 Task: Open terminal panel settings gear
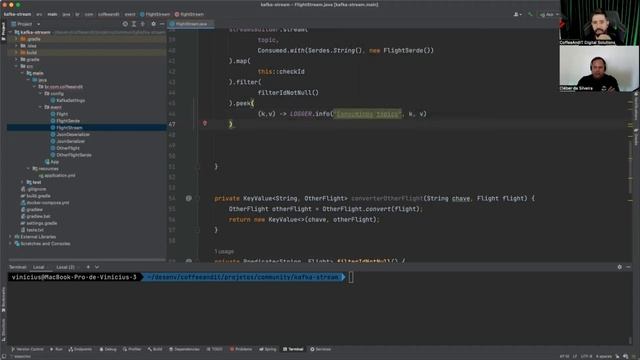pos(620,267)
